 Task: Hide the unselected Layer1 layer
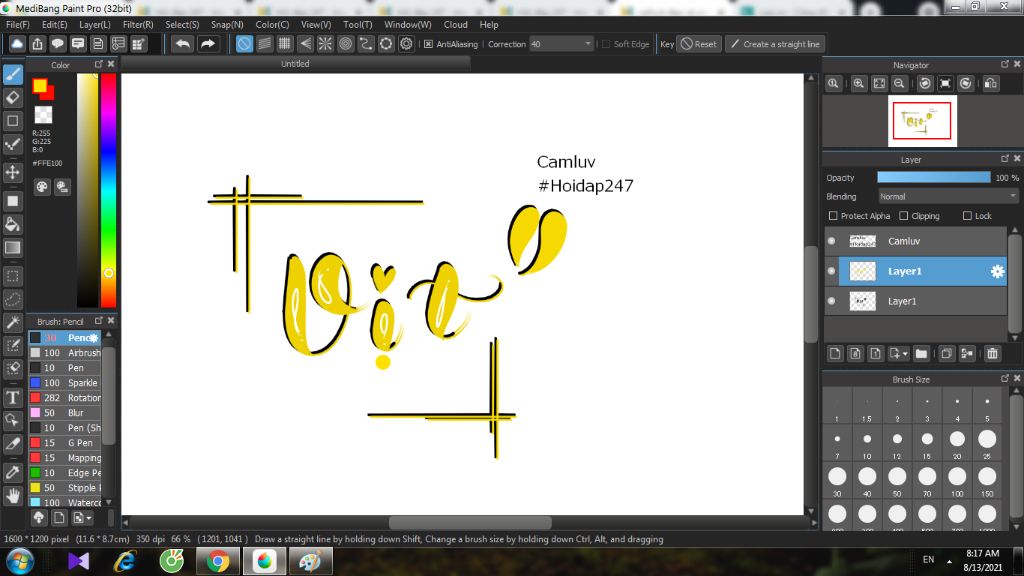click(831, 301)
